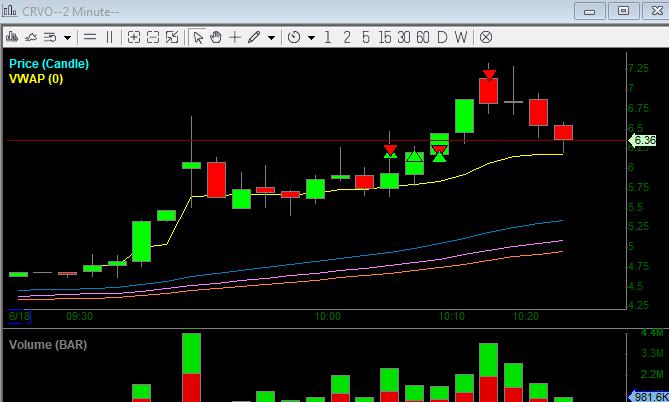This screenshot has width=669, height=402.
Task: Open dropdown arrow beside clock icon
Action: pyautogui.click(x=311, y=38)
